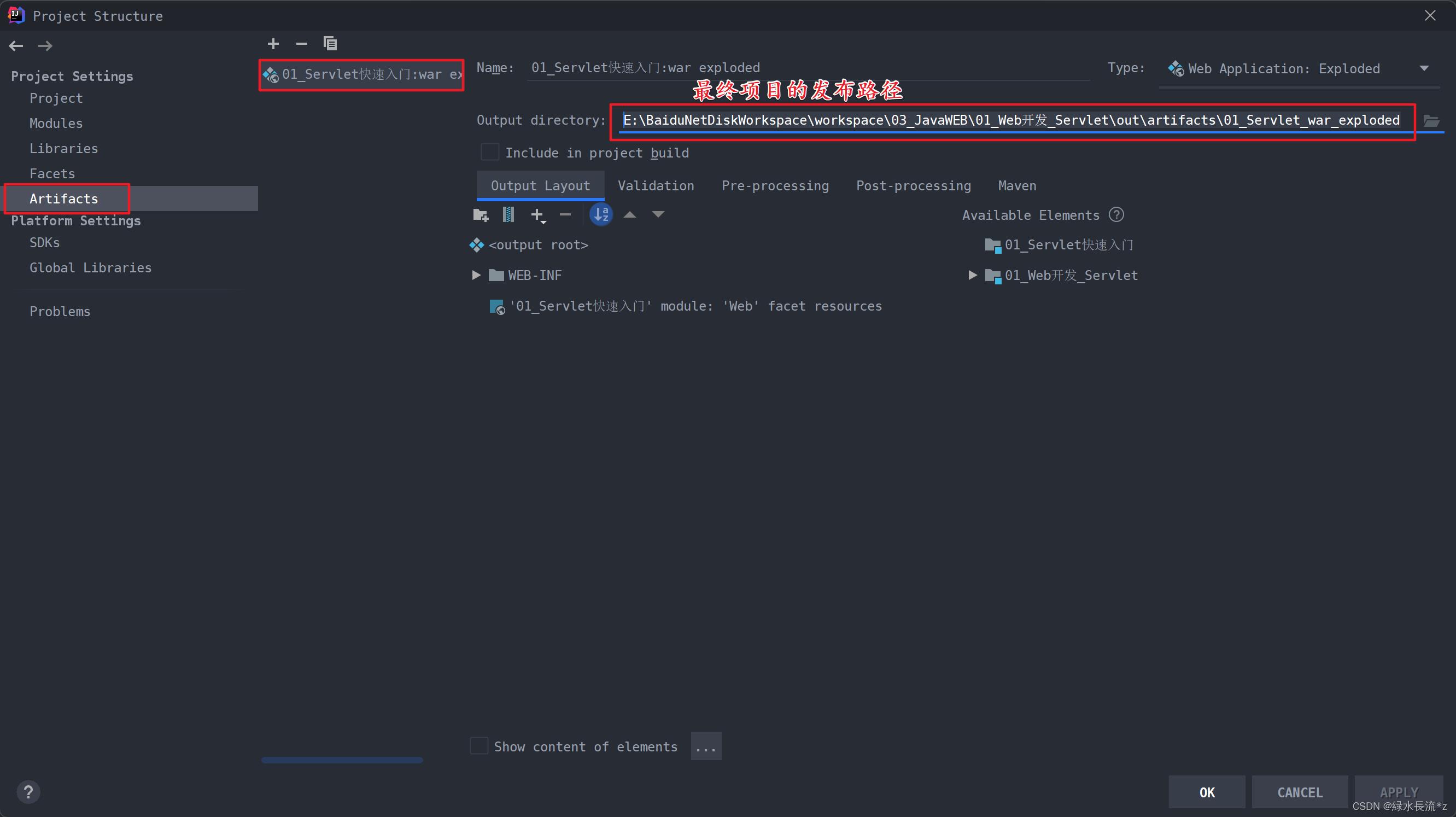Open Problems section
The image size is (1456, 817).
[x=60, y=312]
